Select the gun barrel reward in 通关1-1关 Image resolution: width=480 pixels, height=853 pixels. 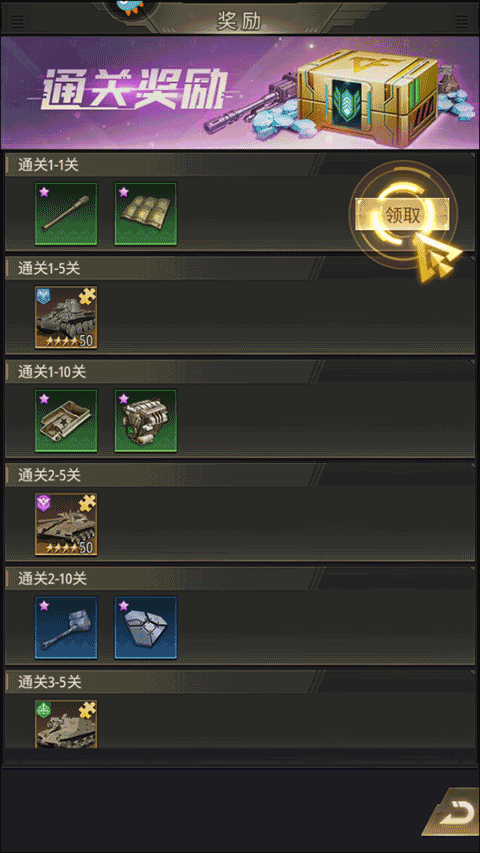pyautogui.click(x=66, y=214)
